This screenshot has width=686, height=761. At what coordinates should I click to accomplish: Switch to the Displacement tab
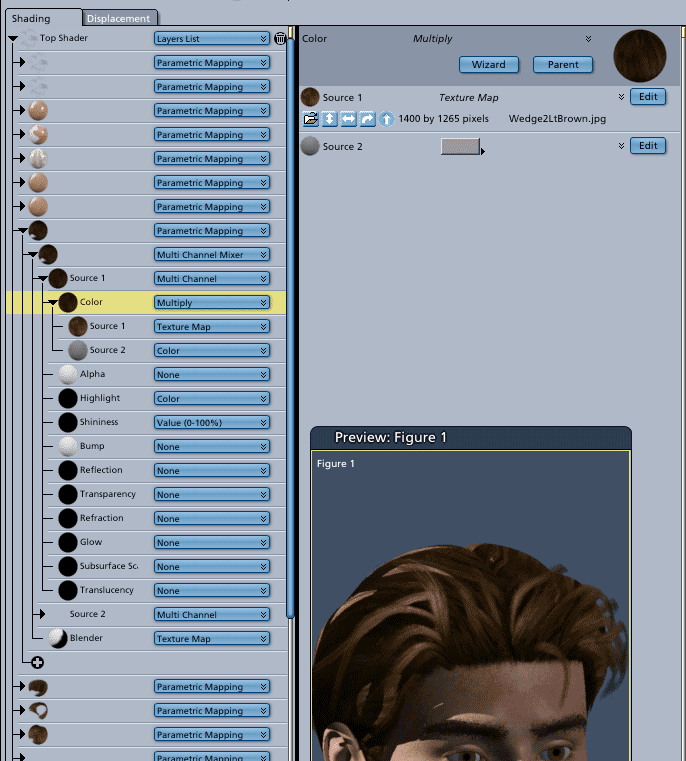point(119,18)
